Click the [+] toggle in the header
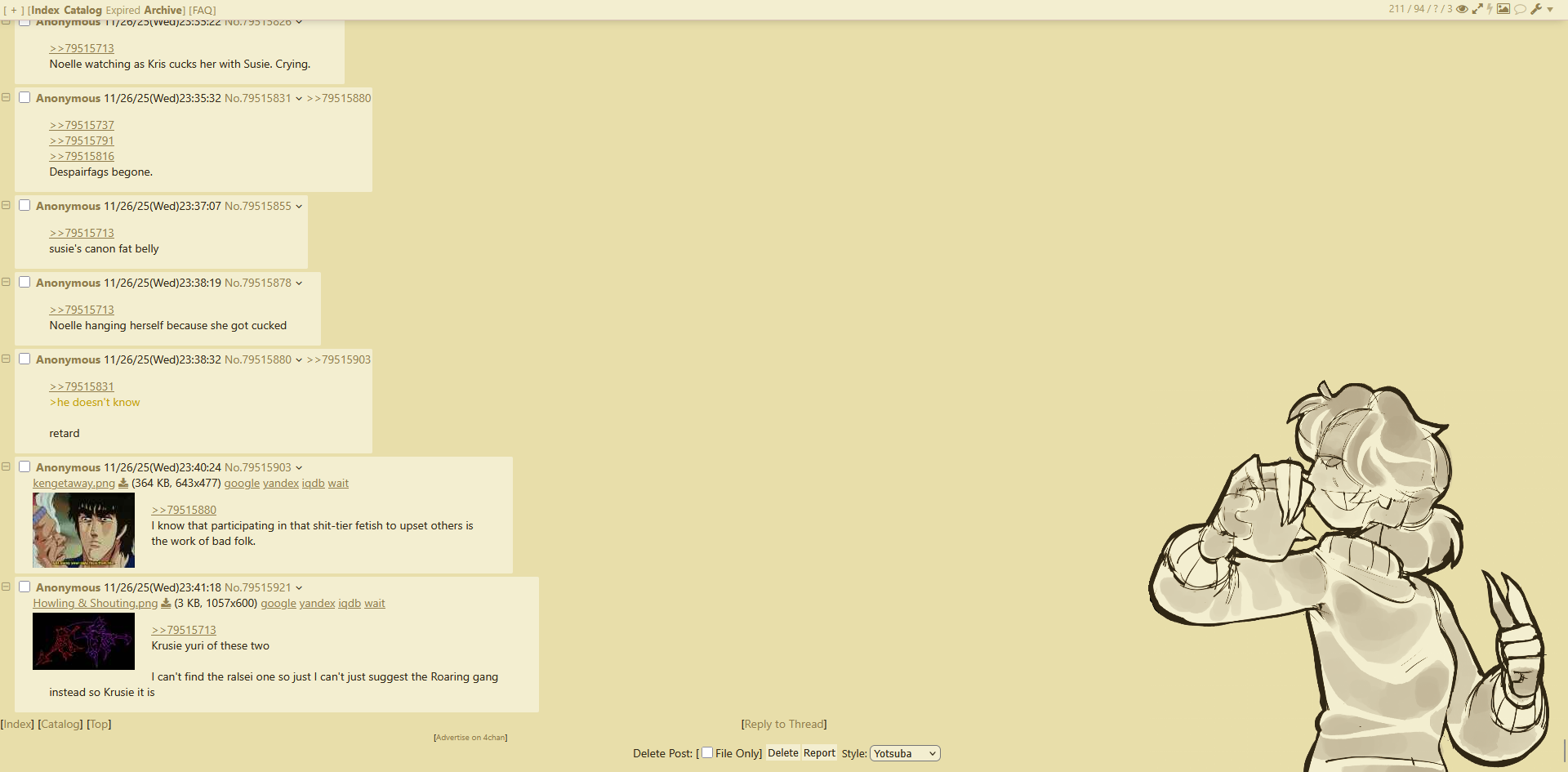This screenshot has width=1568, height=772. tap(13, 11)
